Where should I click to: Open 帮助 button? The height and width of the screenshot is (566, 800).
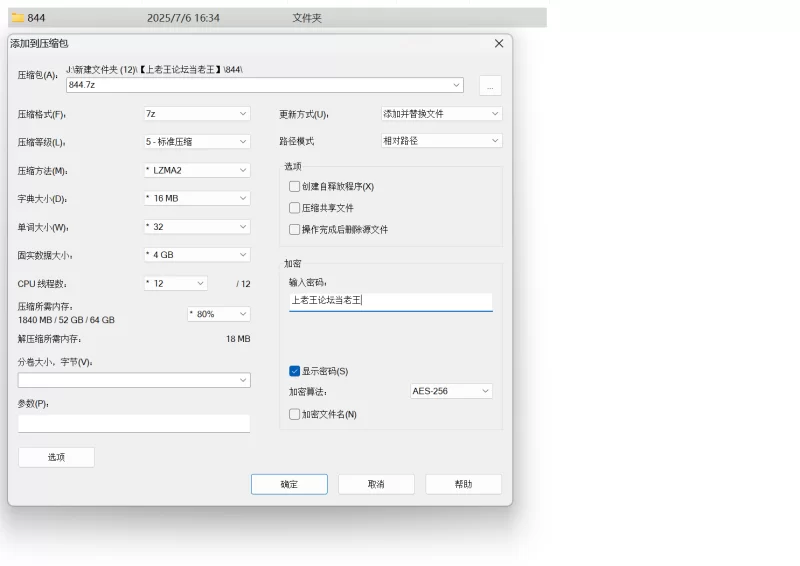click(463, 484)
